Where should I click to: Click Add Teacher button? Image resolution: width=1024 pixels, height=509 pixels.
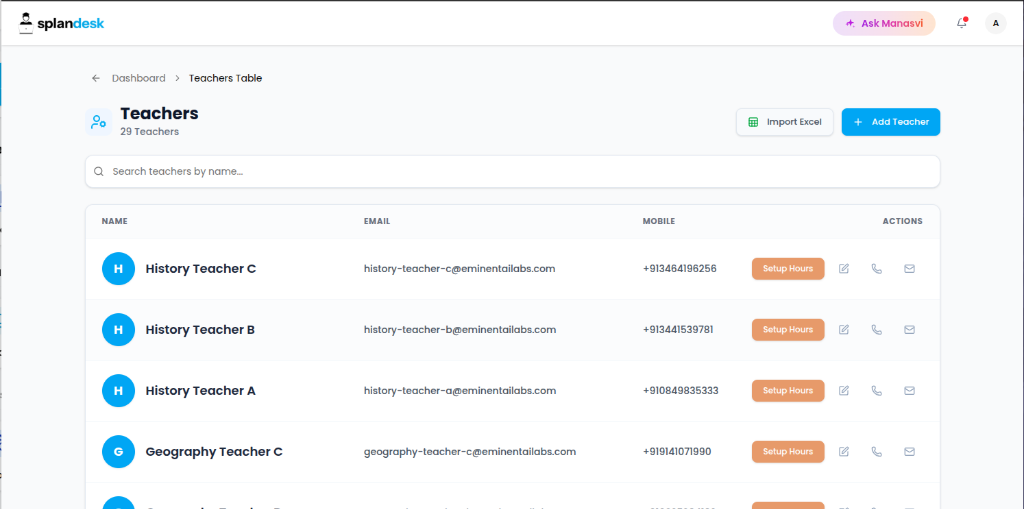pos(891,122)
